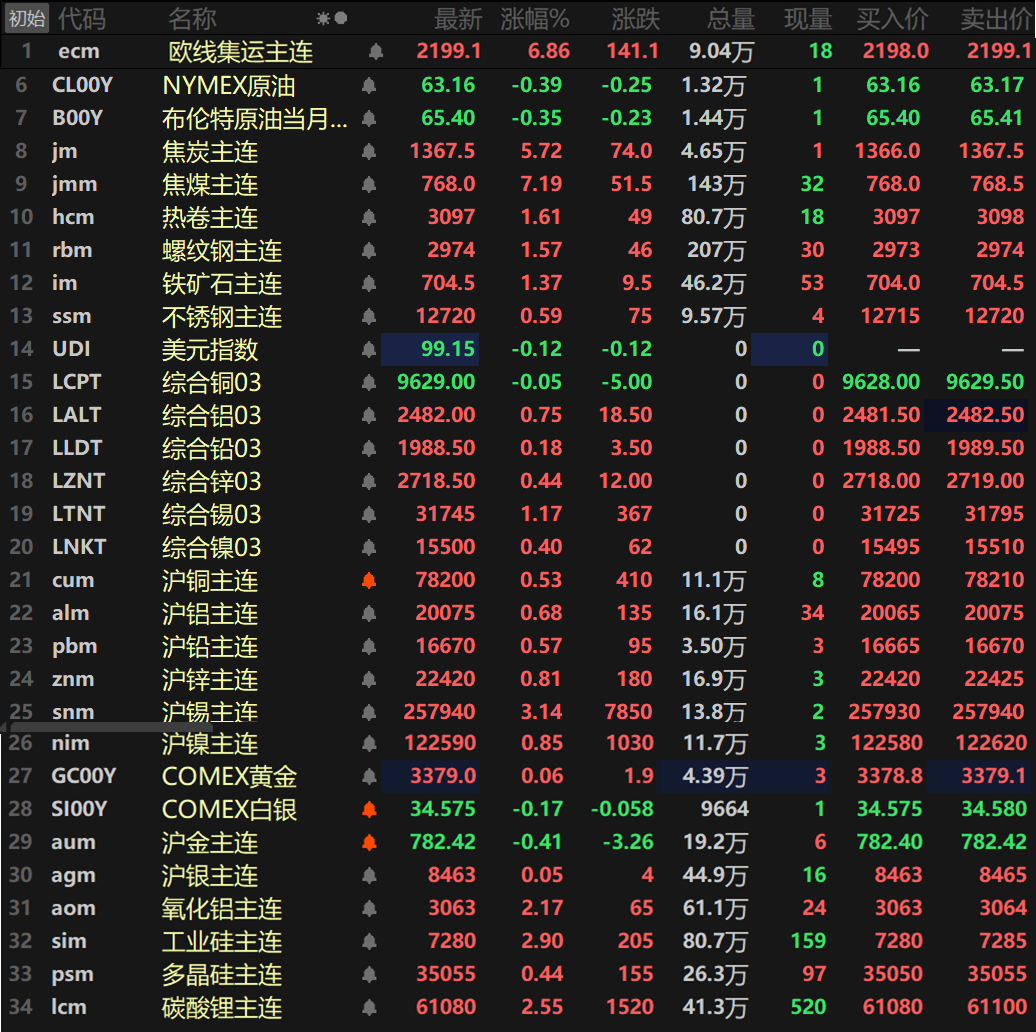Viewport: 1036px width, 1032px height.
Task: Click the highlighted 99.15 latest price
Action: pos(430,349)
